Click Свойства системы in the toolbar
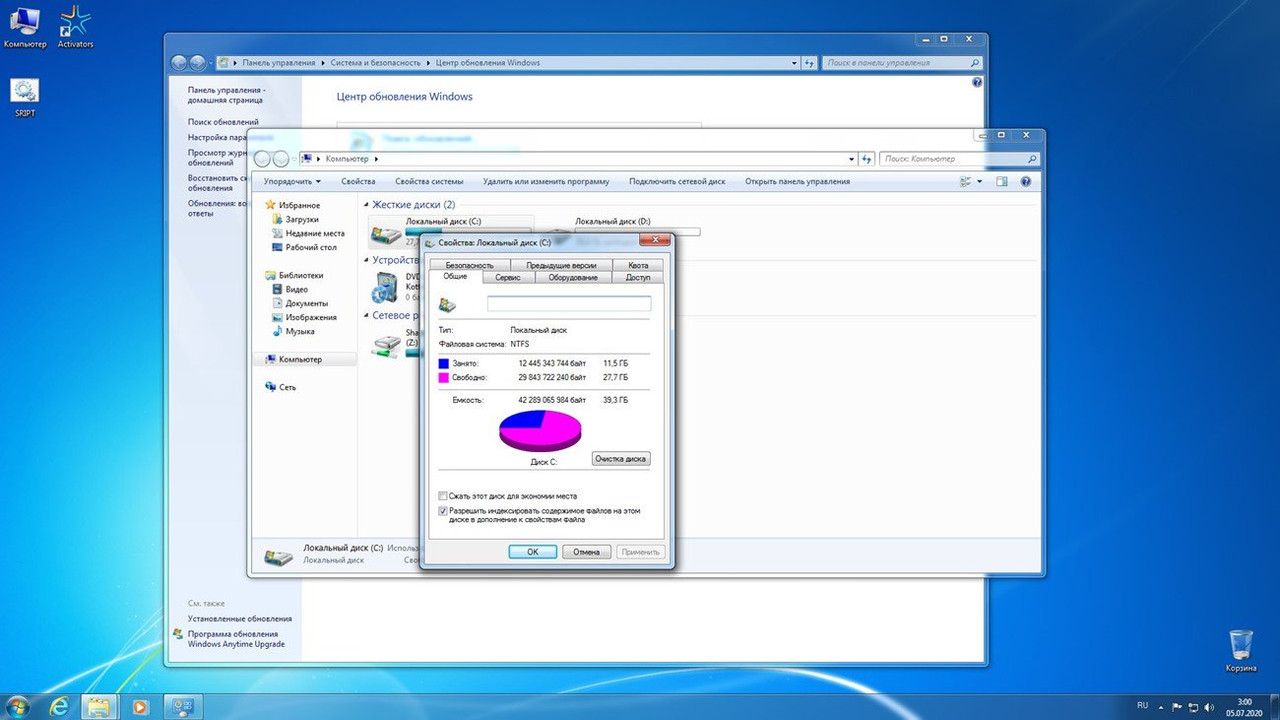1280x720 pixels. [429, 182]
